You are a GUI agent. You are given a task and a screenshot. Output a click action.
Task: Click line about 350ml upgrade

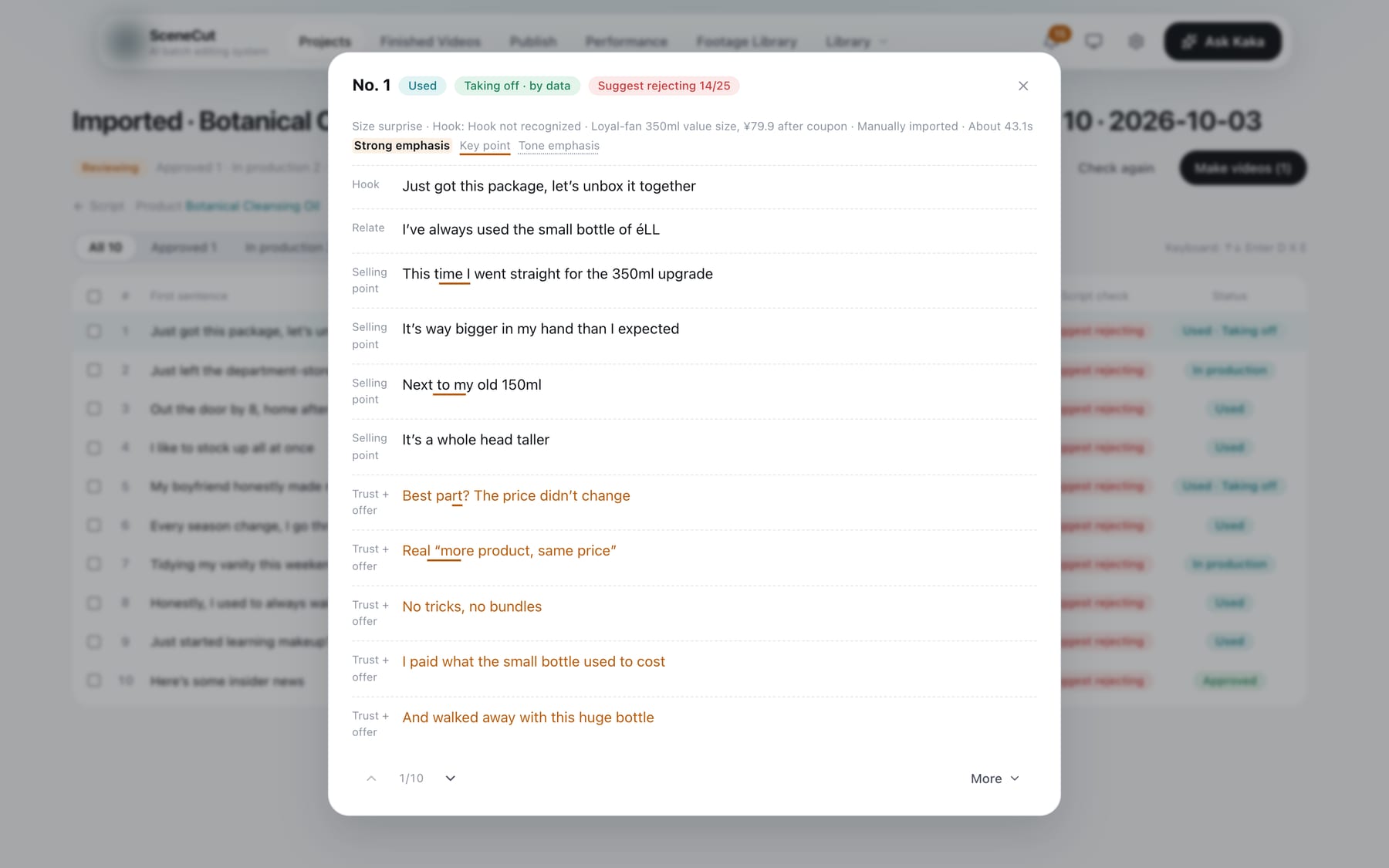point(557,274)
